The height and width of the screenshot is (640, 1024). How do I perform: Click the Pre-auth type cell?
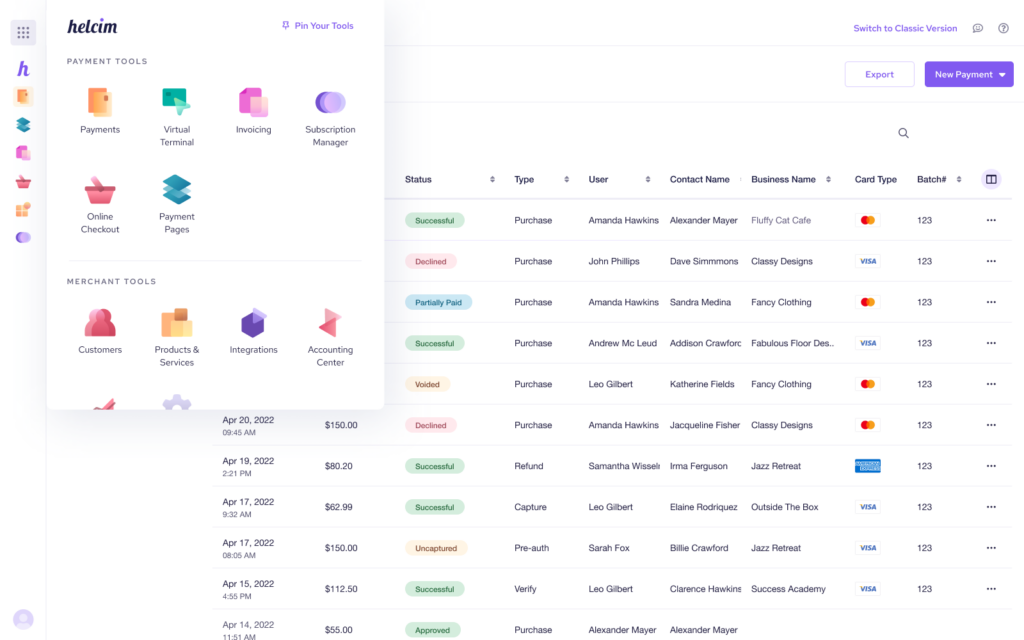click(x=532, y=548)
